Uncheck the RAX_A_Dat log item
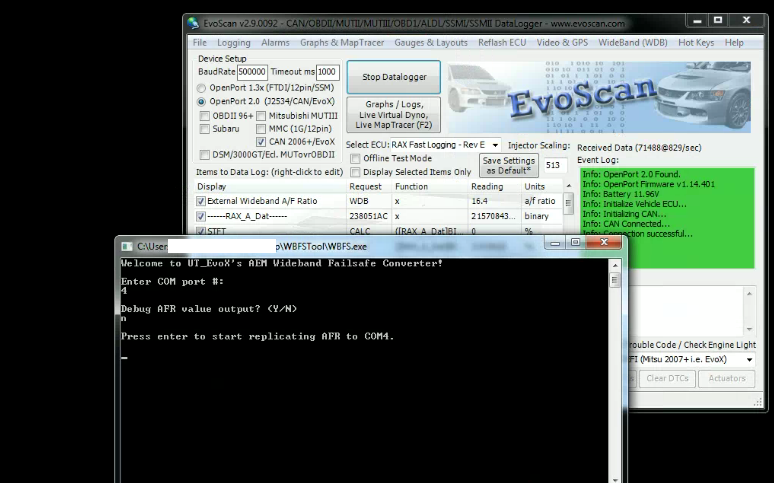The image size is (774, 483). pos(200,216)
